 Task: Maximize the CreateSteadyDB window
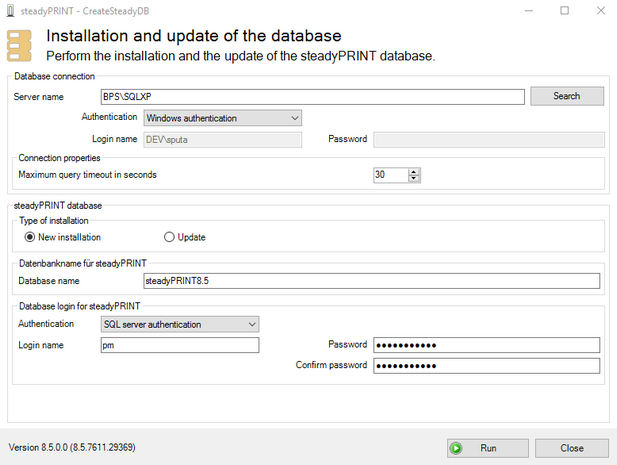[565, 11]
